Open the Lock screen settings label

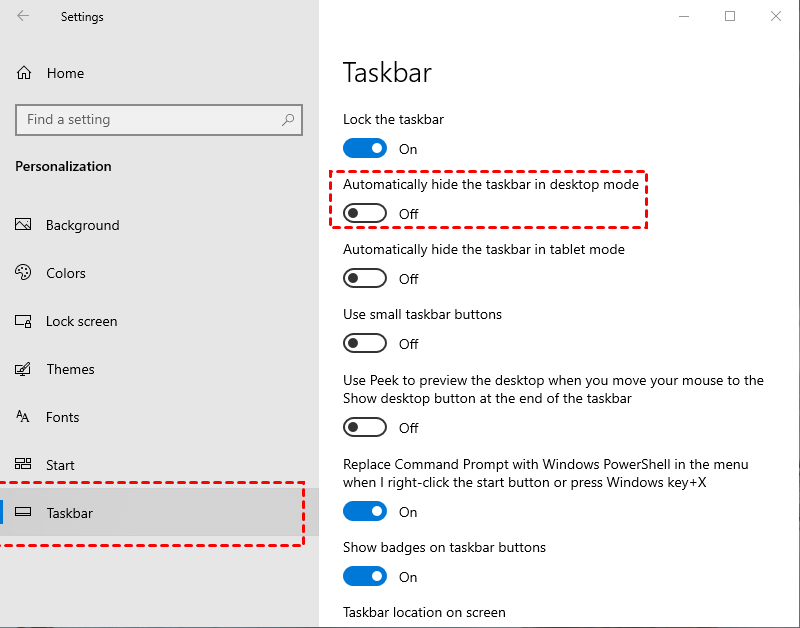81,321
